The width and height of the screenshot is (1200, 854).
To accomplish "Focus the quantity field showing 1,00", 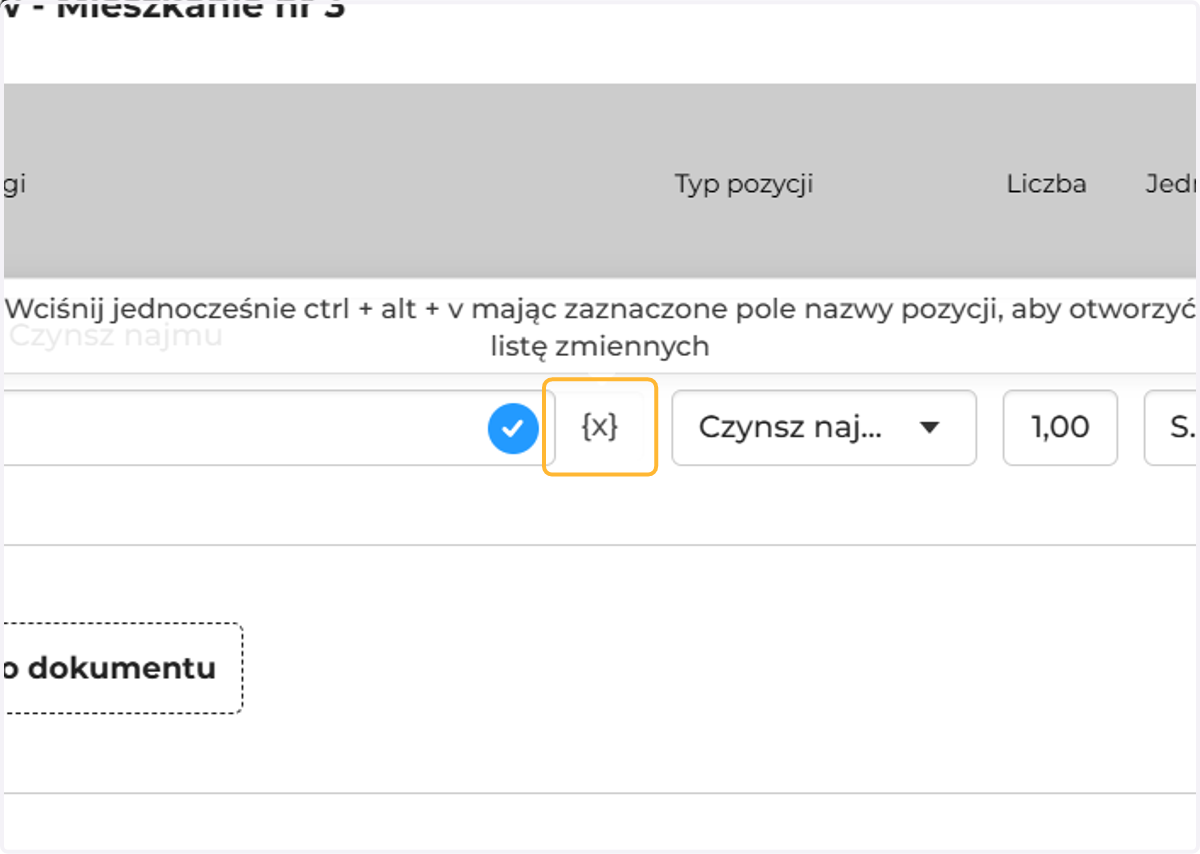I will (1060, 428).
